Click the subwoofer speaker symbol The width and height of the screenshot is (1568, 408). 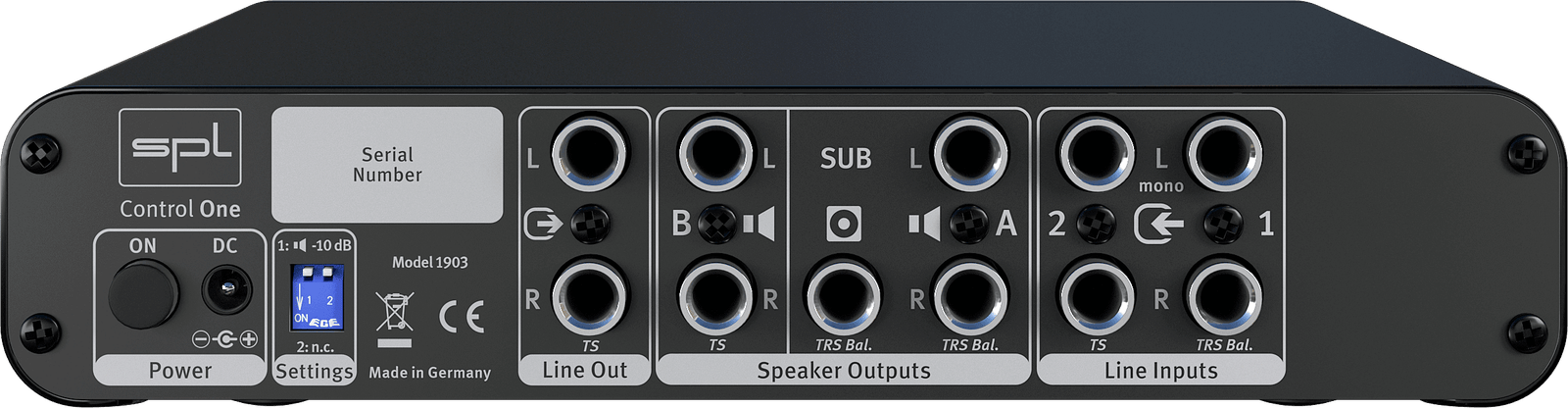(843, 224)
